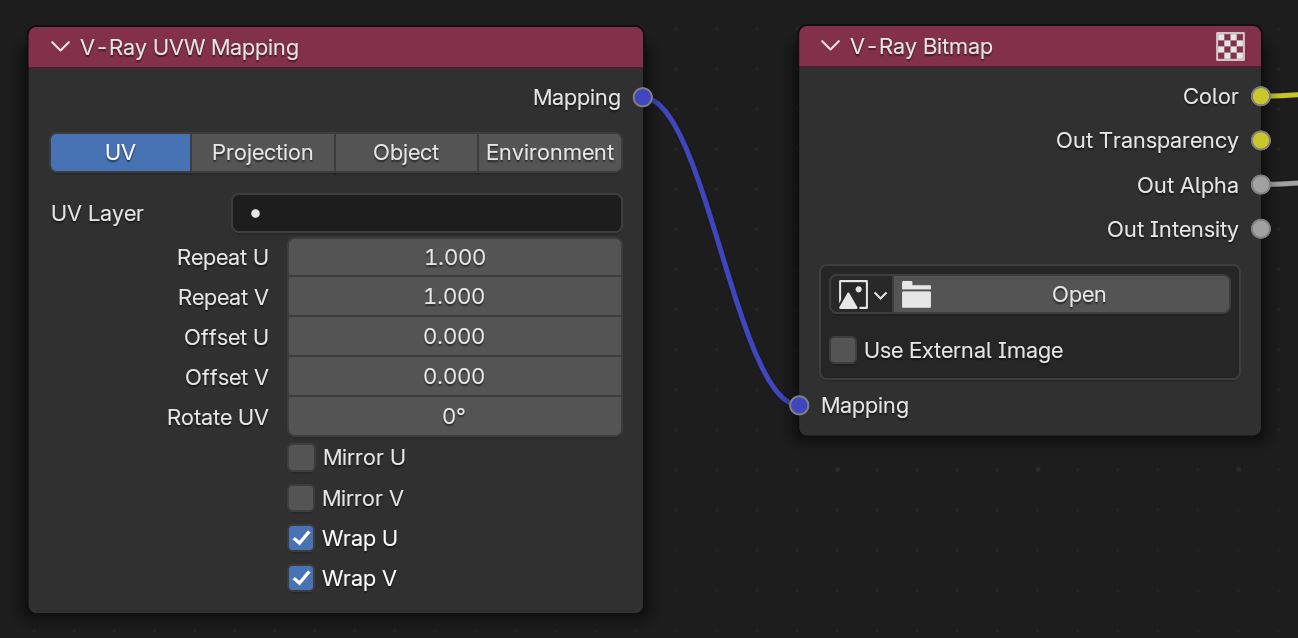The height and width of the screenshot is (638, 1298).
Task: Click the Out Alpha output socket
Action: click(x=1261, y=185)
